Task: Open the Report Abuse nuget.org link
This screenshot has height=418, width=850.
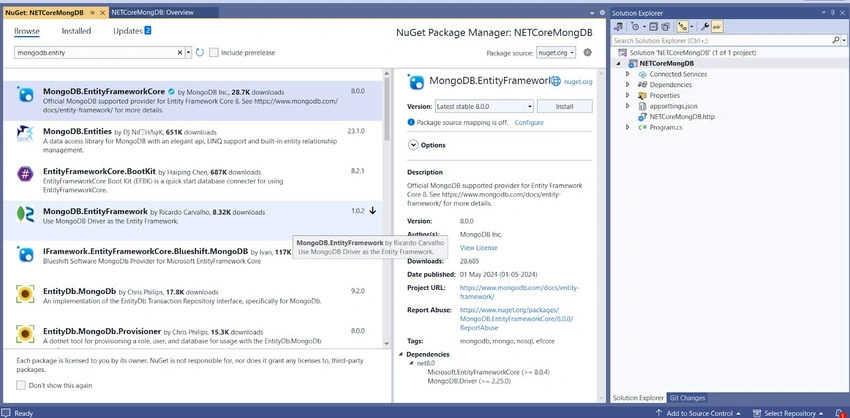Action: tap(516, 319)
